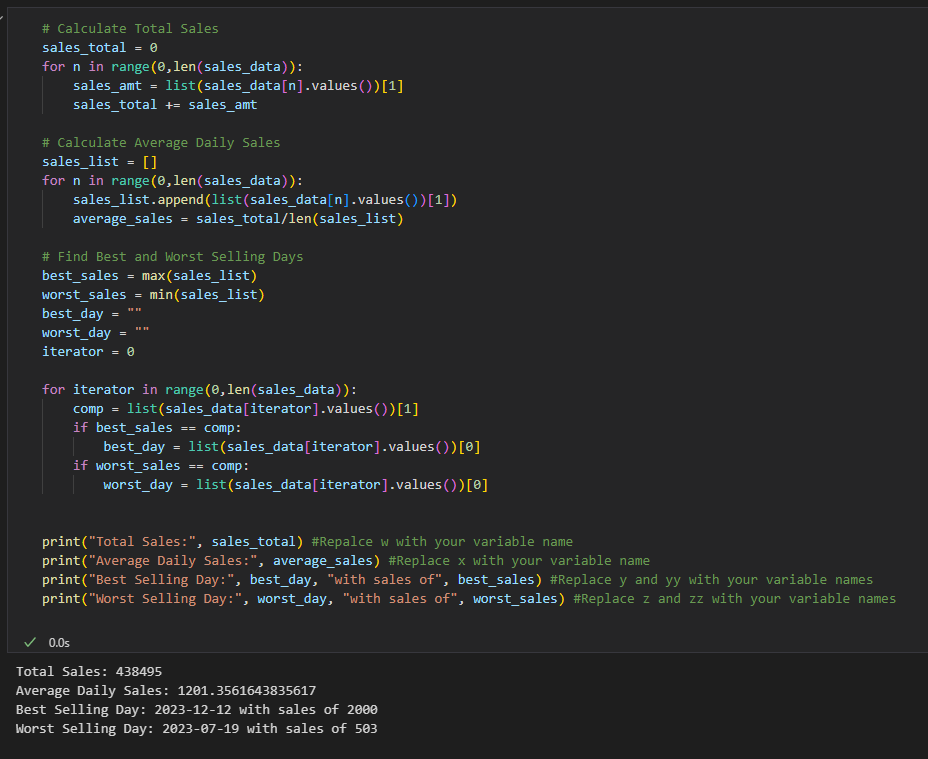Click the '#Replace x with your variable name' comment
Viewport: 928px width, 759px height.
click(519, 561)
